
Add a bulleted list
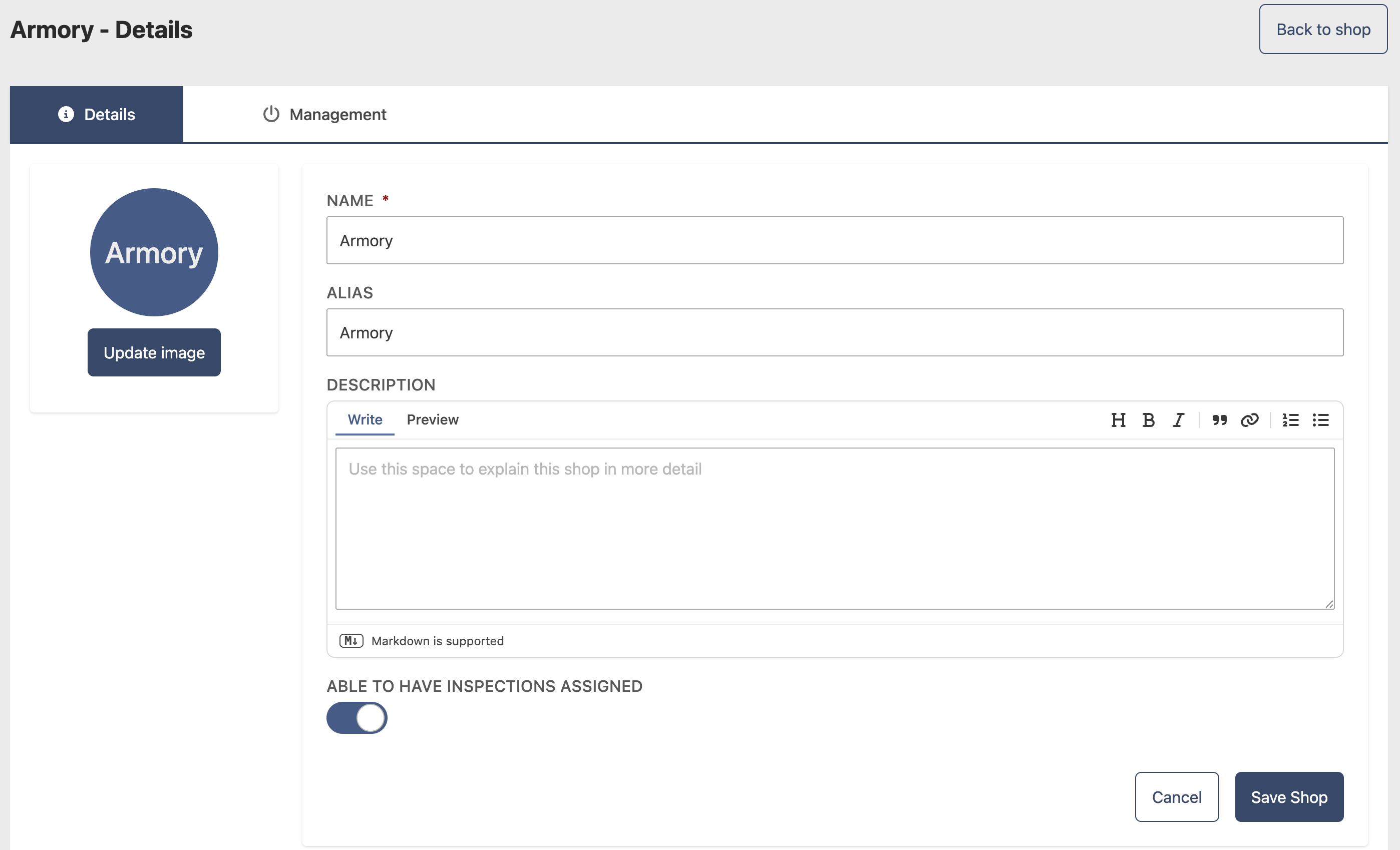tap(1320, 420)
